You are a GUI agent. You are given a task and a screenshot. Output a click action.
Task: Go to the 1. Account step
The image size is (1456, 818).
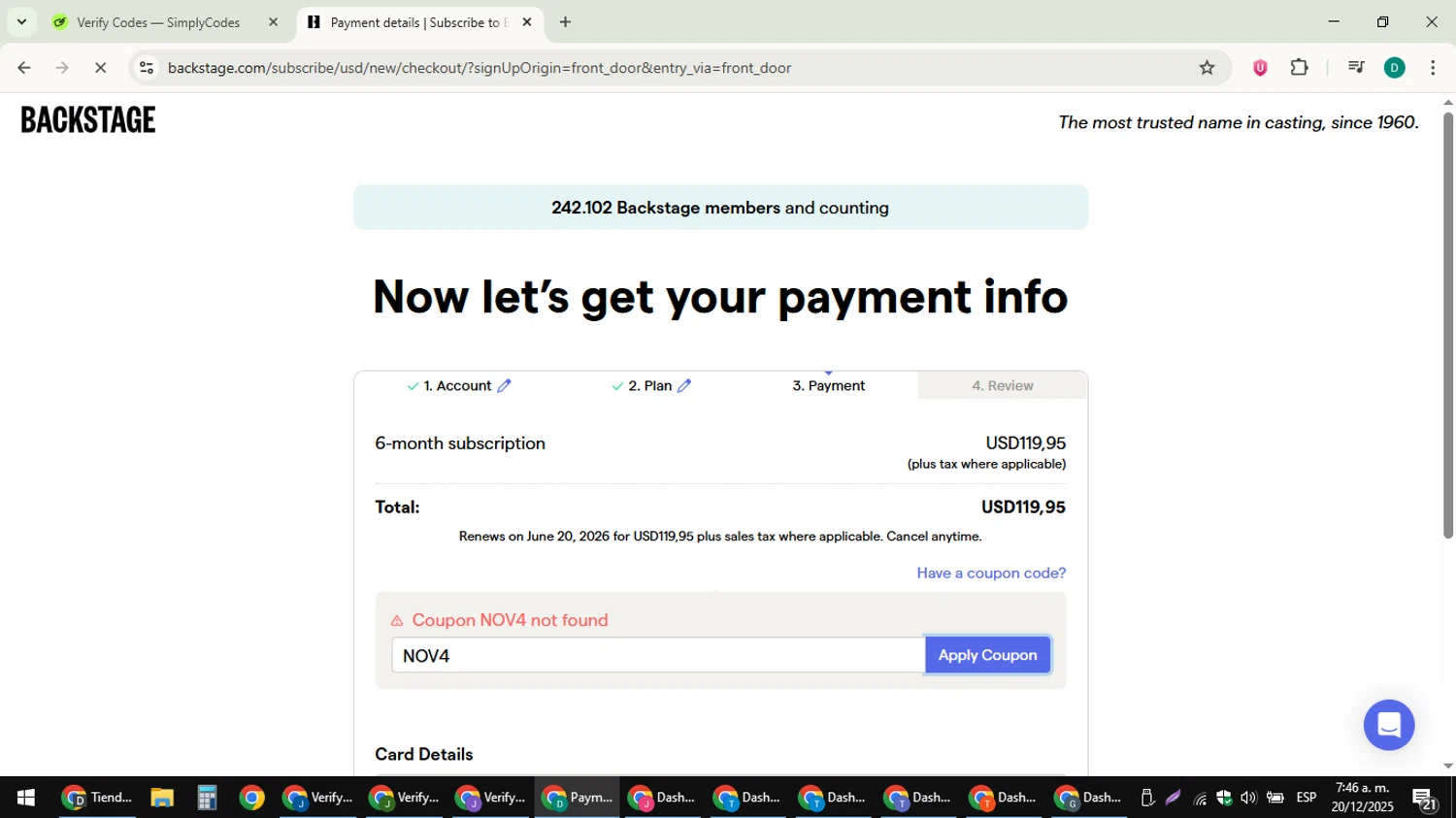click(x=457, y=385)
